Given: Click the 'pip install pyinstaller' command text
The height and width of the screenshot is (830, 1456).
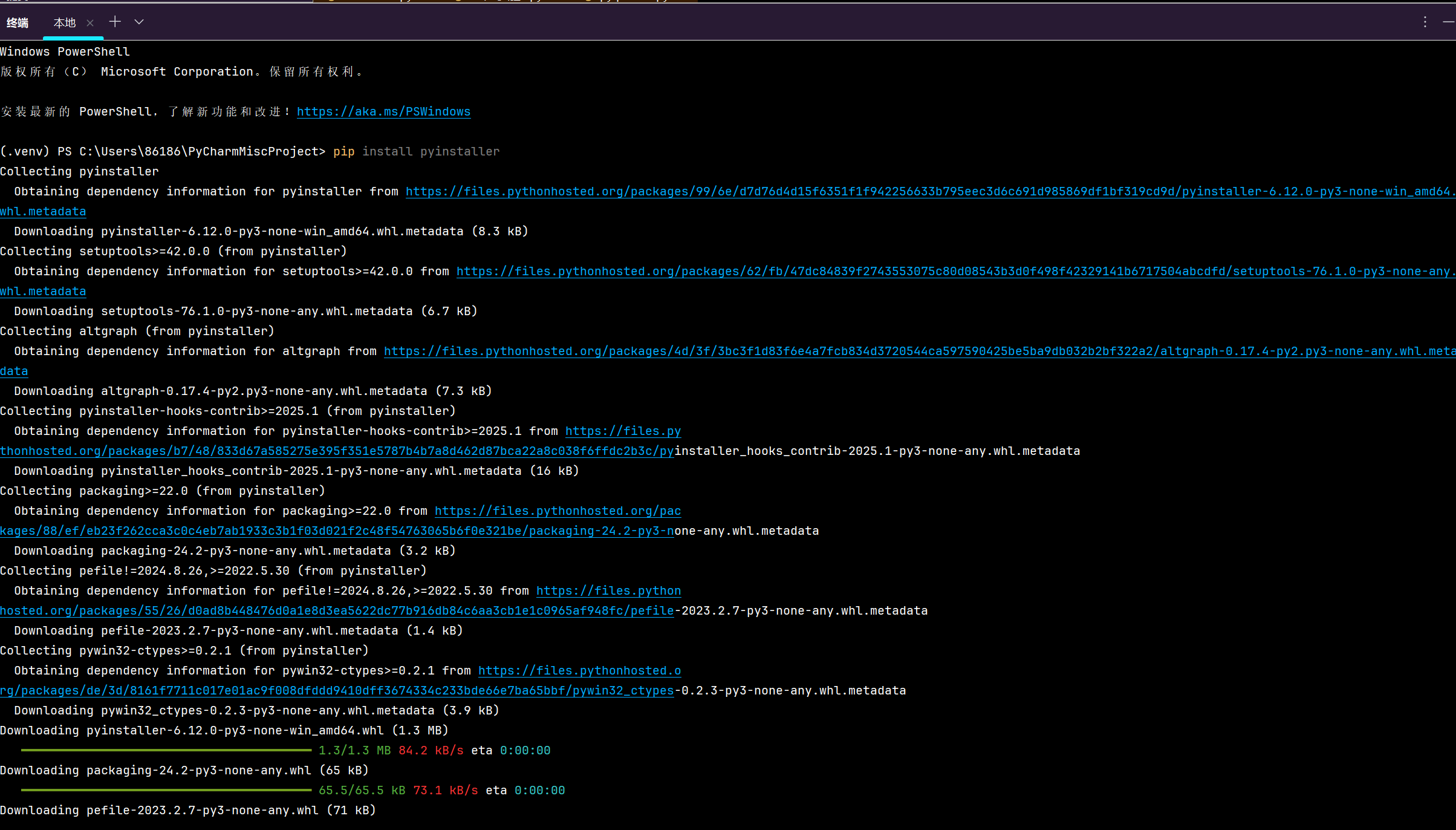Looking at the screenshot, I should tap(416, 152).
